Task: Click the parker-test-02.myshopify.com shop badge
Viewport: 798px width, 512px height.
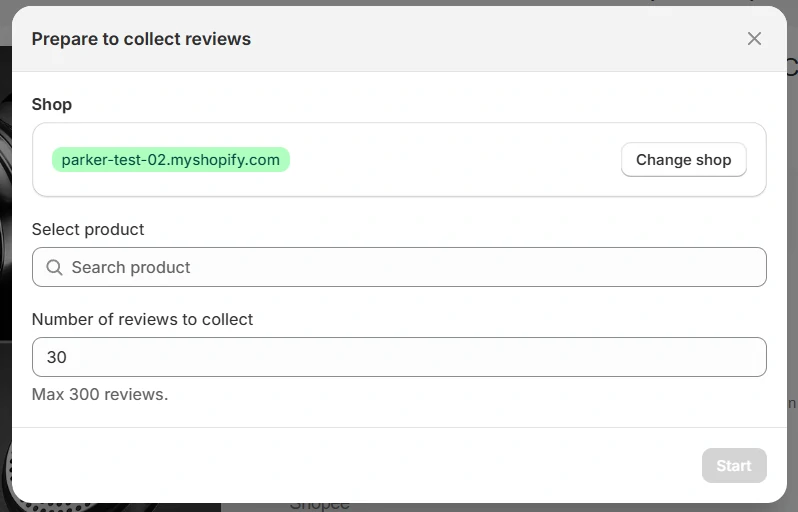Action: [170, 160]
